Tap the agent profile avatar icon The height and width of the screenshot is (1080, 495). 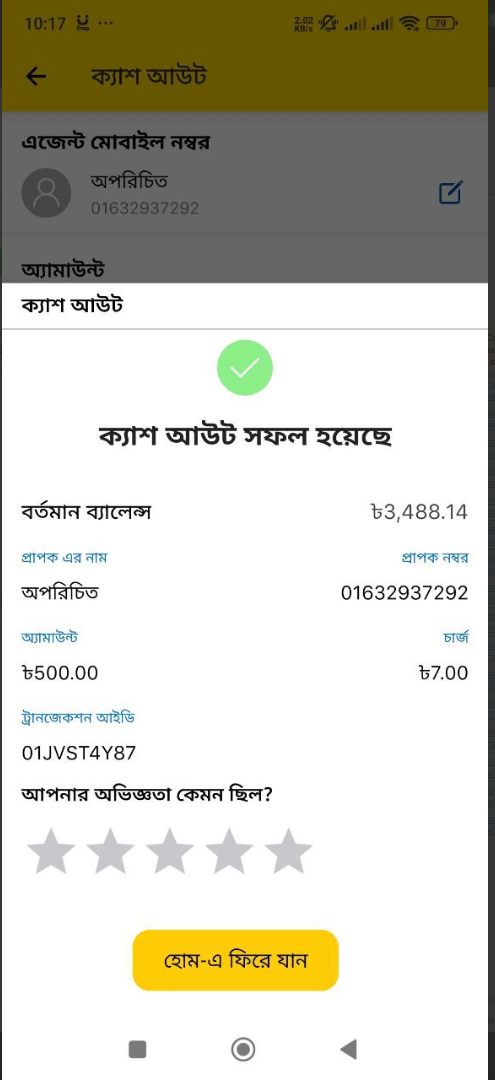click(46, 193)
